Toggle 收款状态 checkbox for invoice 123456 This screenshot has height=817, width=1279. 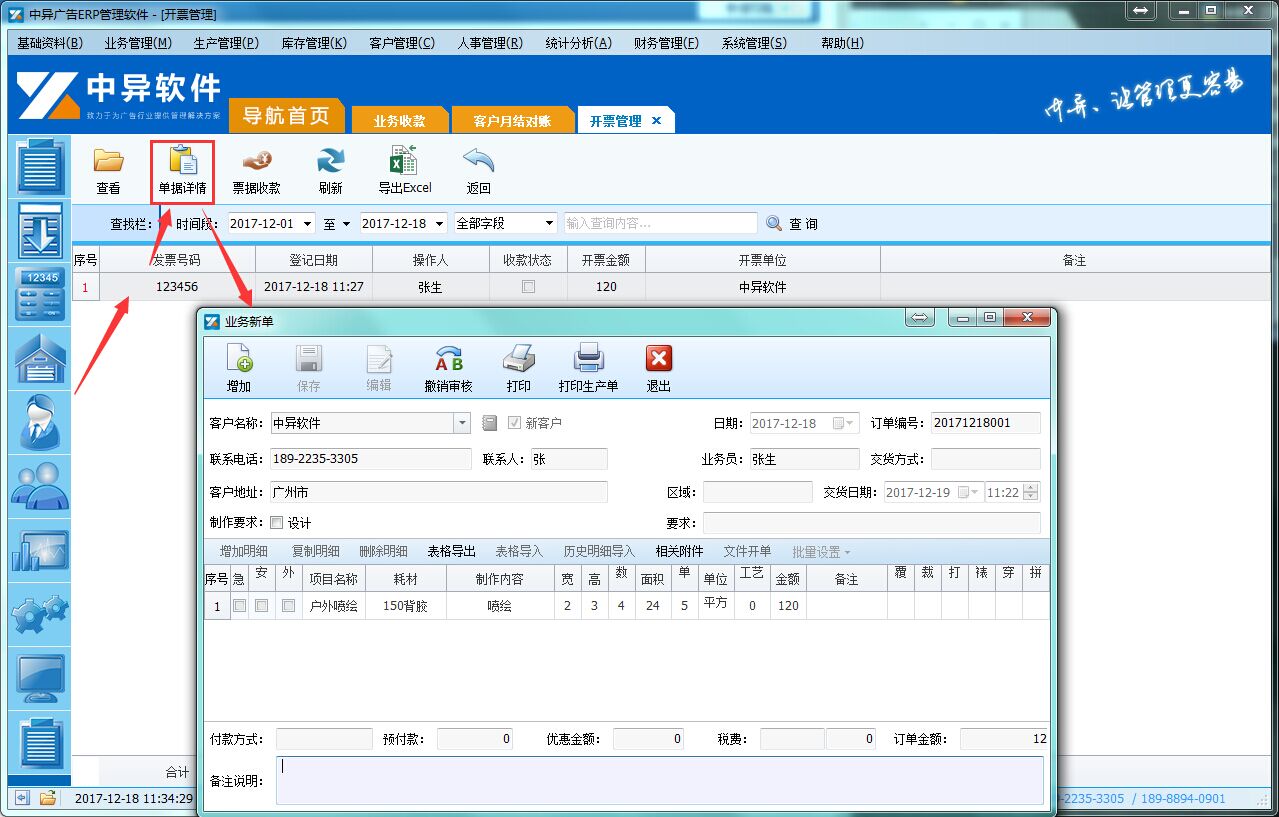pyautogui.click(x=529, y=287)
